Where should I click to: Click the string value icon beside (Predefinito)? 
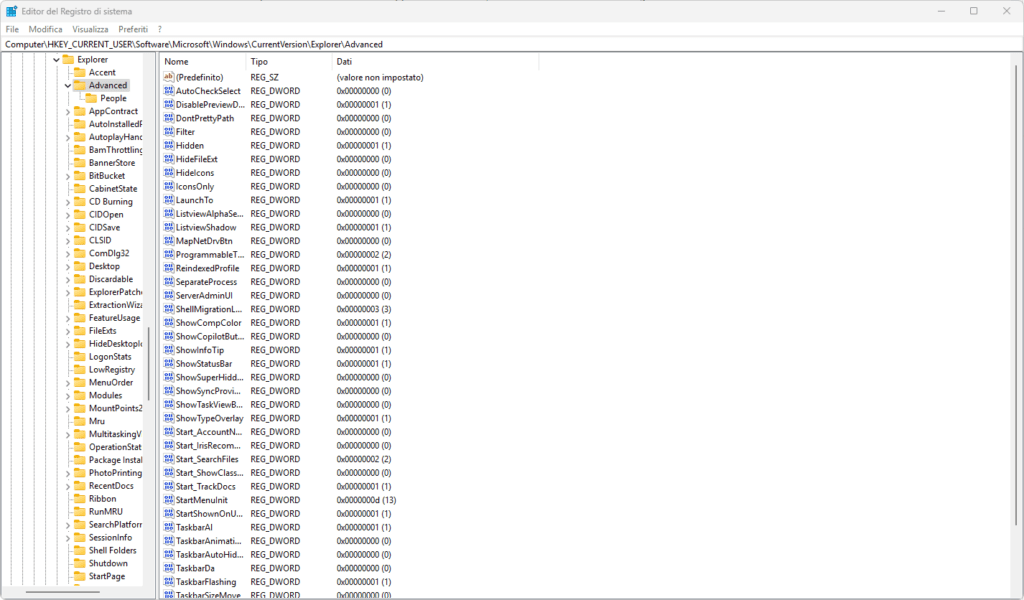click(x=168, y=77)
